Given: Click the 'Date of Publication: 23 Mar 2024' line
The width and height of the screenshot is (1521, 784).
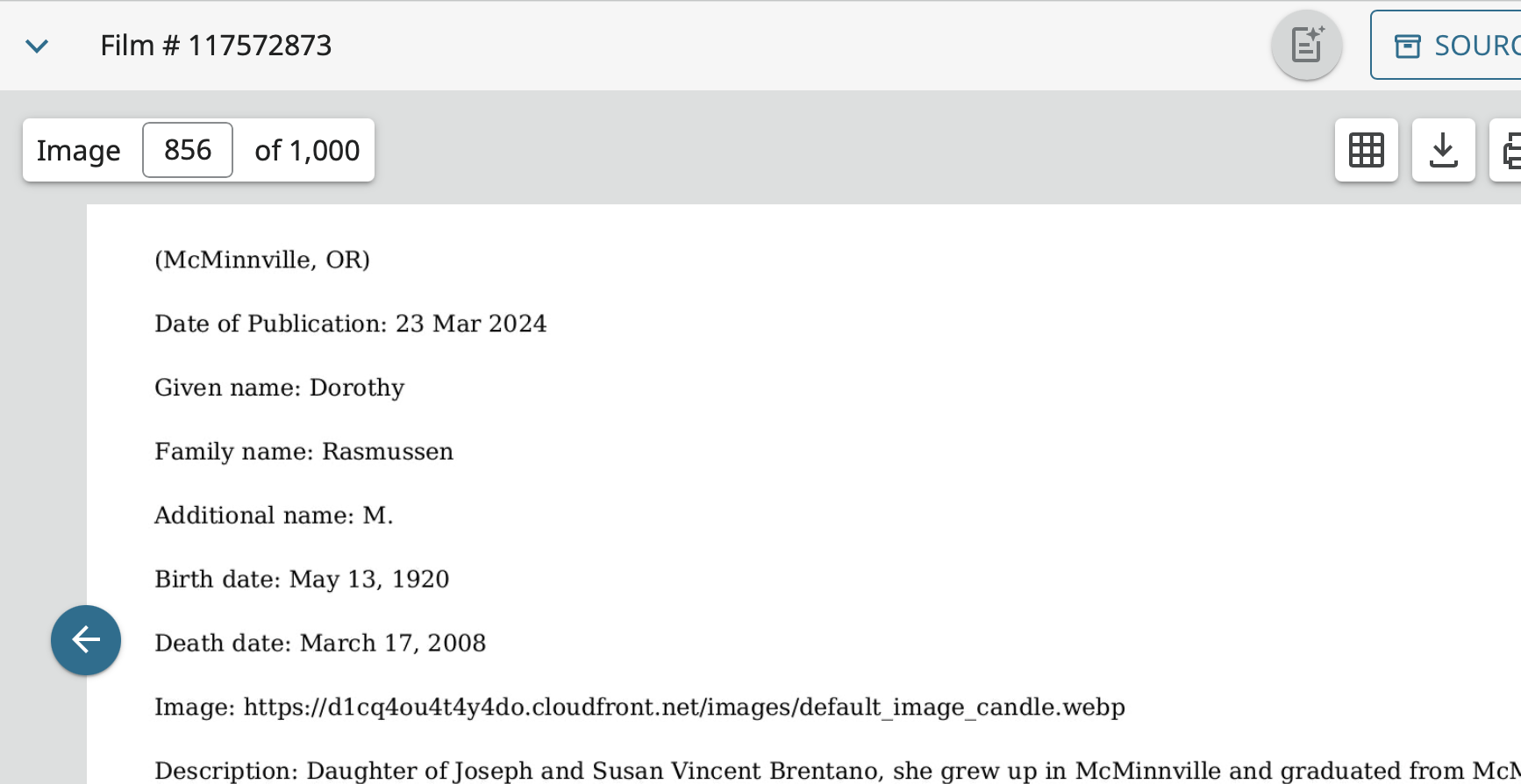Looking at the screenshot, I should [351, 324].
